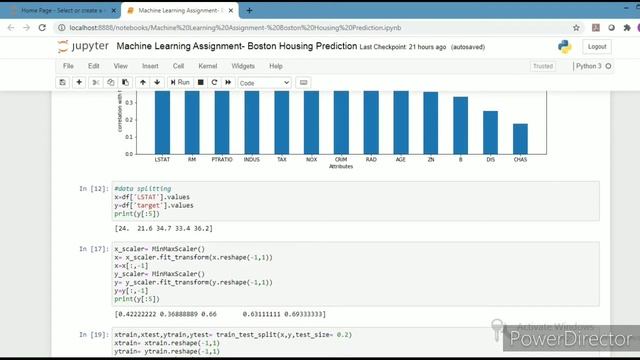Click the Attributes x-axis title
The image size is (640, 360).
coord(341,167)
